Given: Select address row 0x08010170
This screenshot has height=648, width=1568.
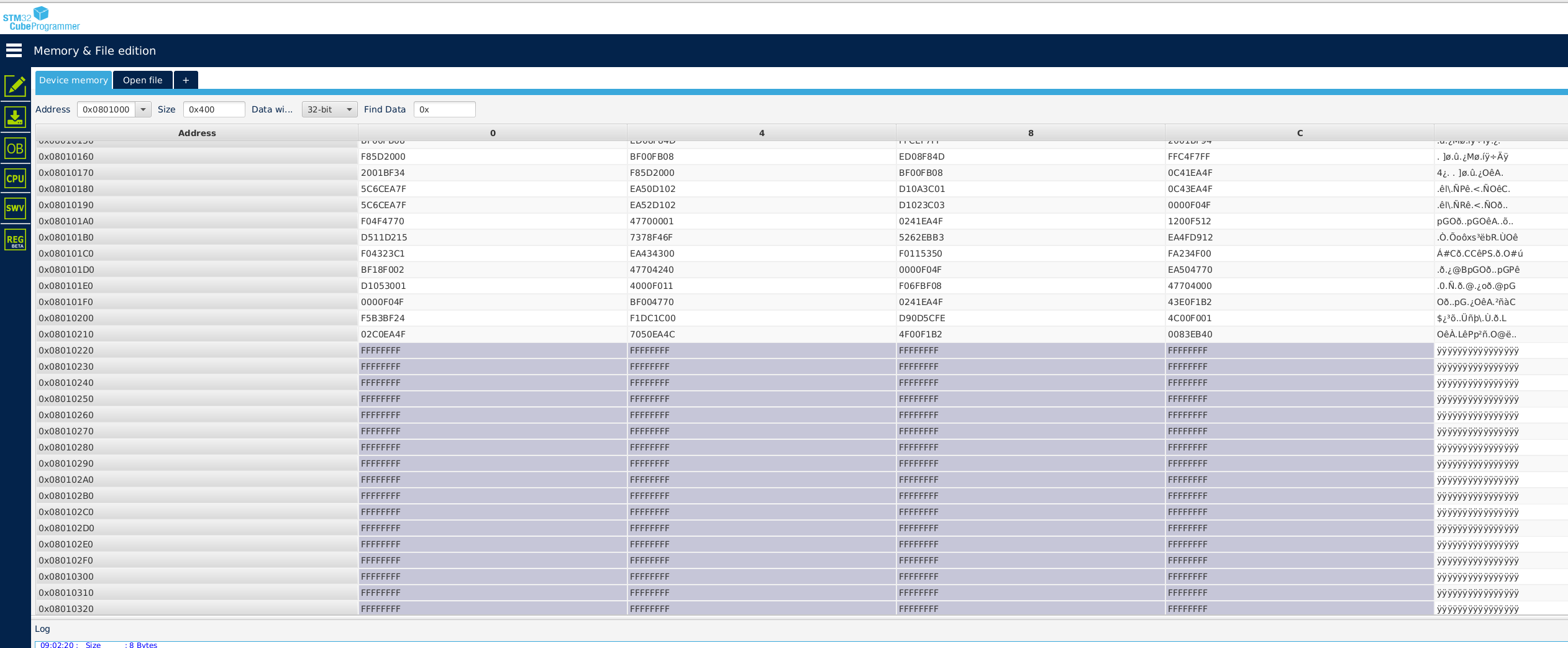Looking at the screenshot, I should click(197, 173).
